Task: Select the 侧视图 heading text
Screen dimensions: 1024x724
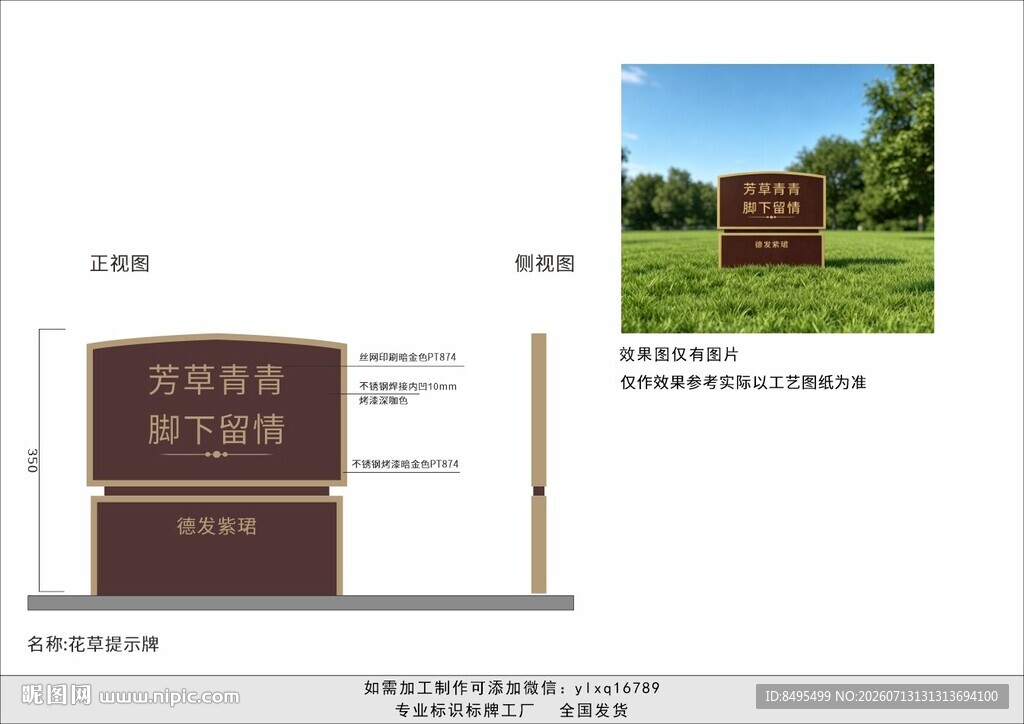Action: click(545, 264)
